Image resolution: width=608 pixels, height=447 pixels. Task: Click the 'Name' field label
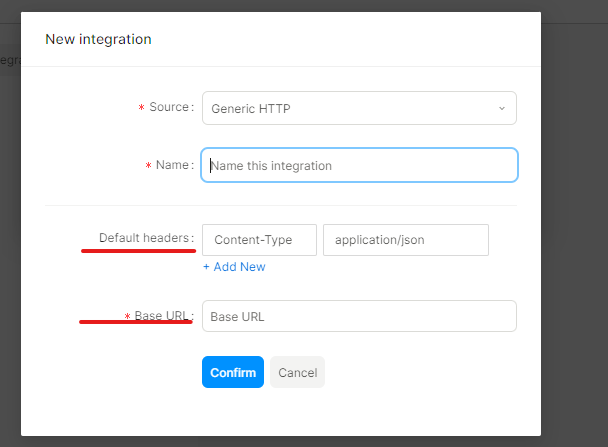173,165
